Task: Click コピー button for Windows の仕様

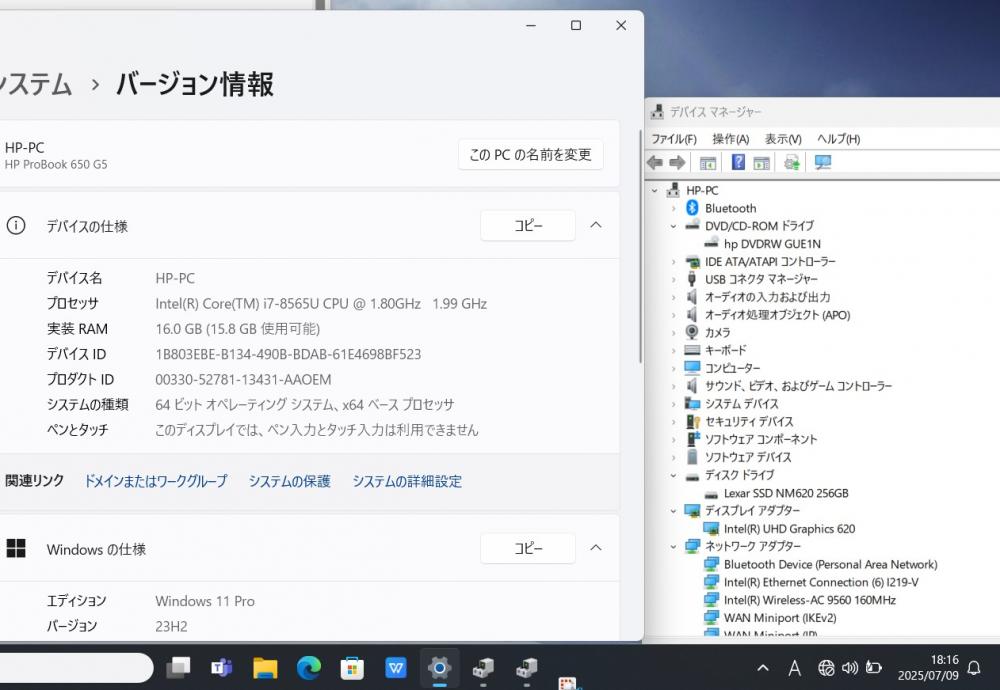Action: click(528, 548)
